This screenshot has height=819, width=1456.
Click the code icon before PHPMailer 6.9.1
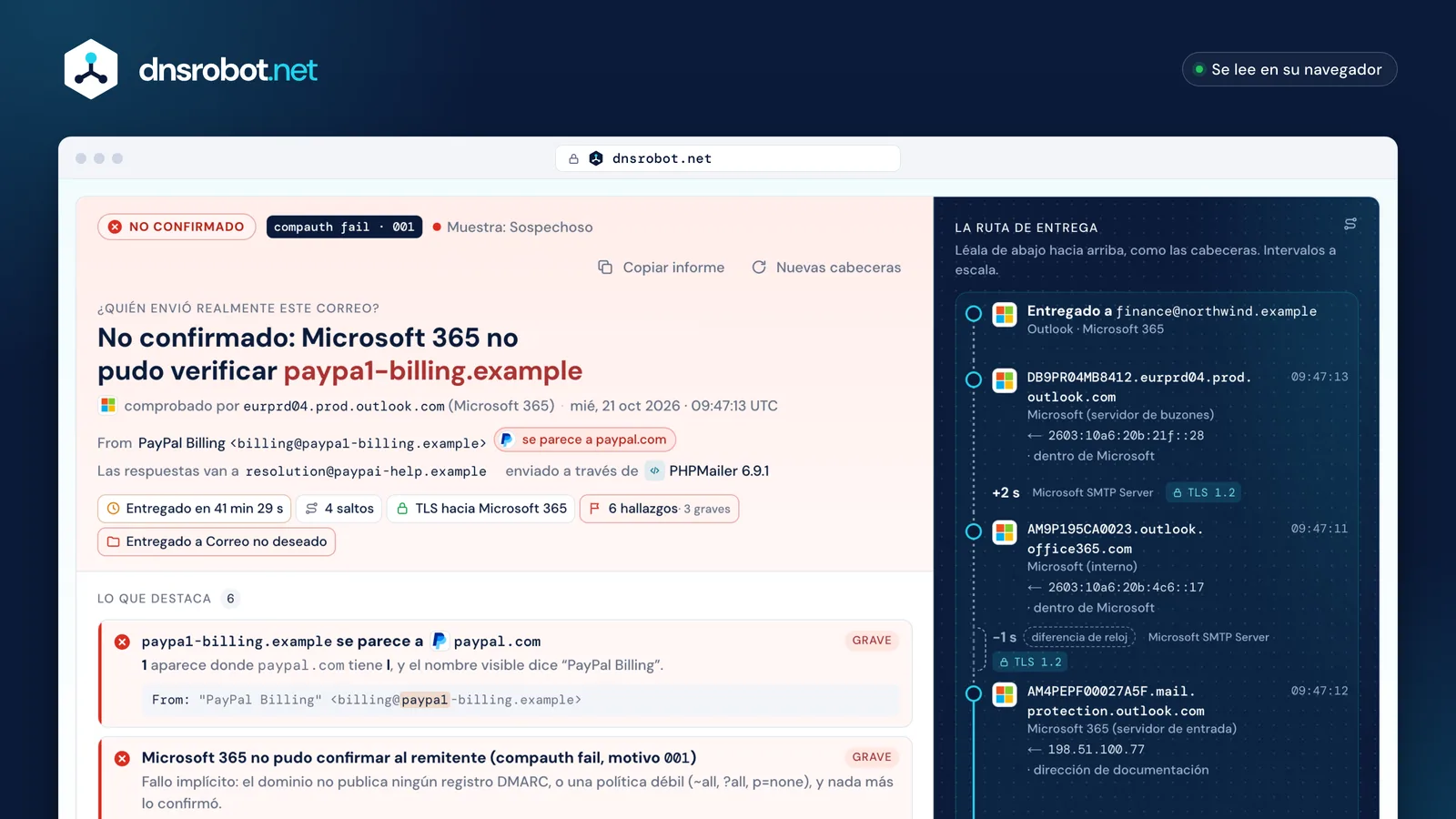[x=654, y=470]
